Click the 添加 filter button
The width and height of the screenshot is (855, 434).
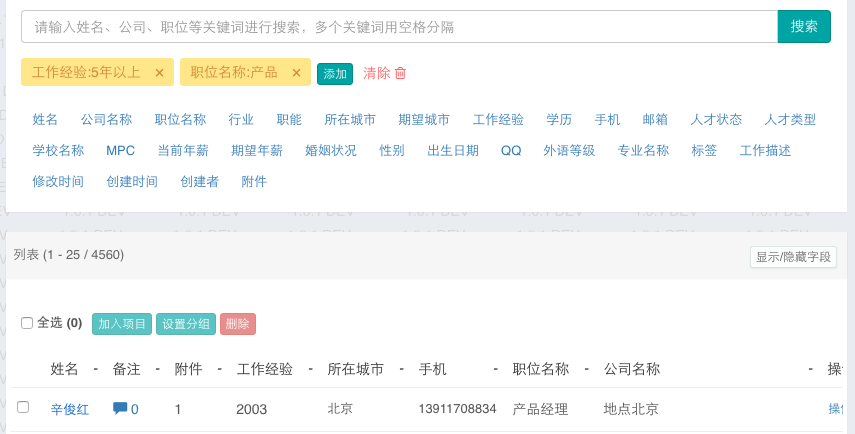[x=335, y=74]
